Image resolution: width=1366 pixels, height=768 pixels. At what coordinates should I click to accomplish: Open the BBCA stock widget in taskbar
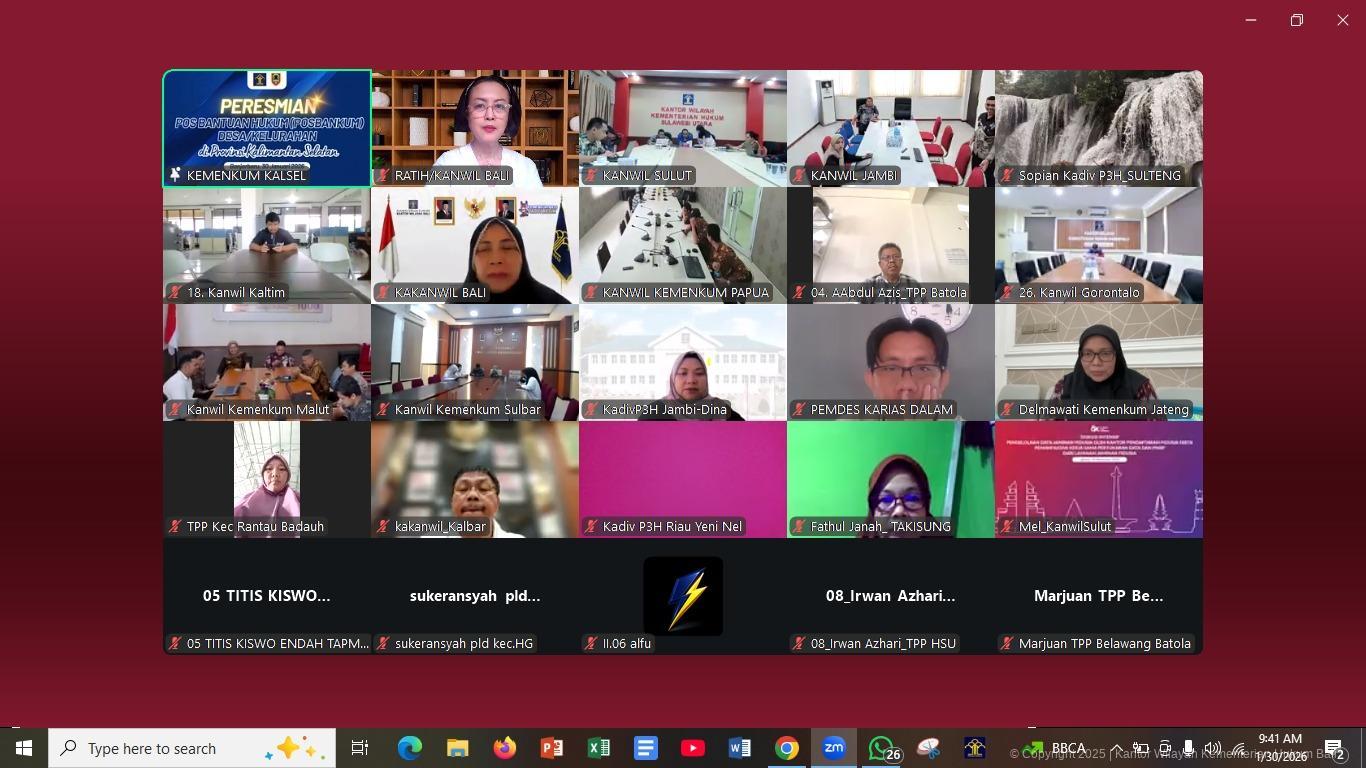(1055, 748)
